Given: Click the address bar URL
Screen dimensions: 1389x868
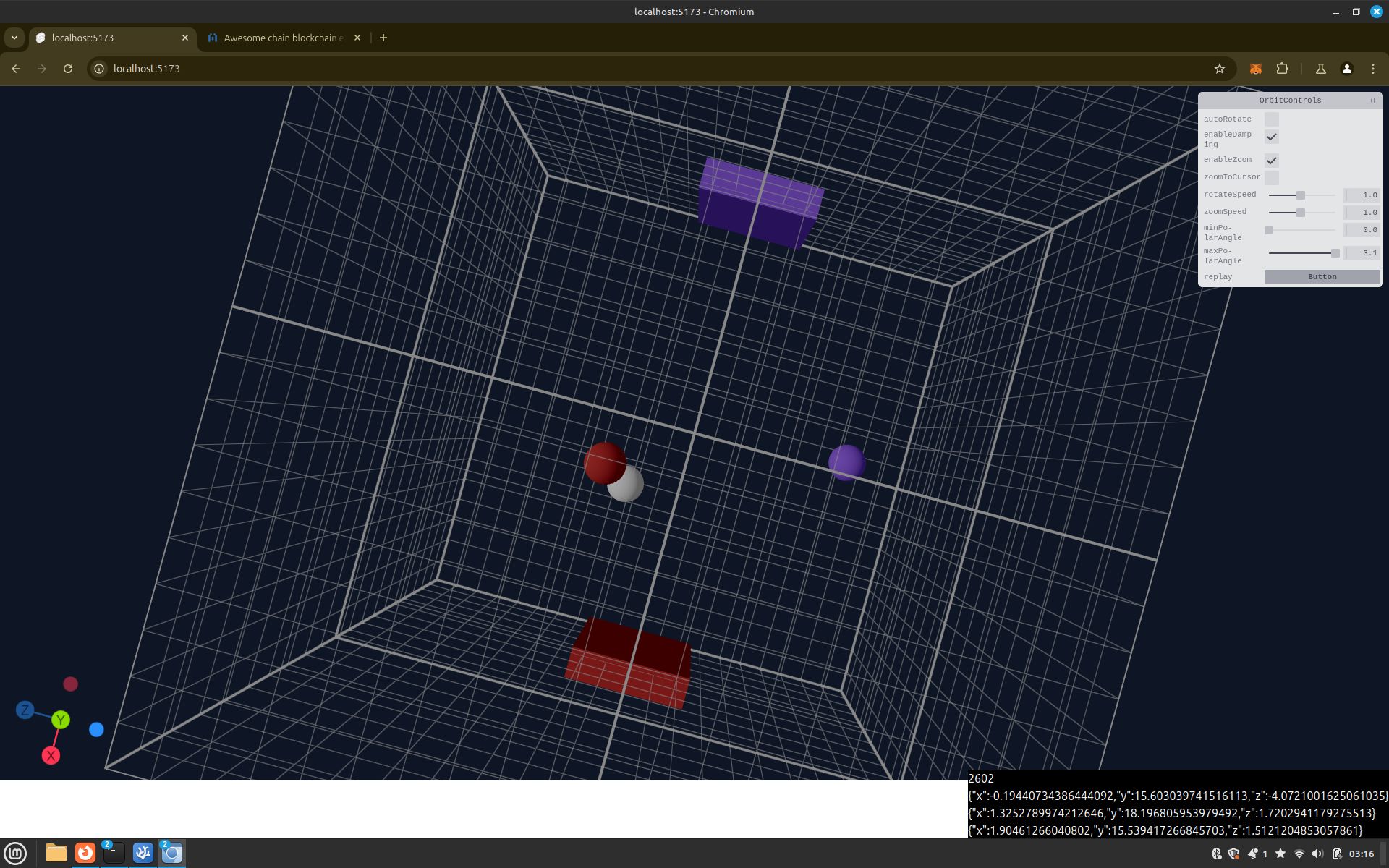Looking at the screenshot, I should tap(147, 69).
